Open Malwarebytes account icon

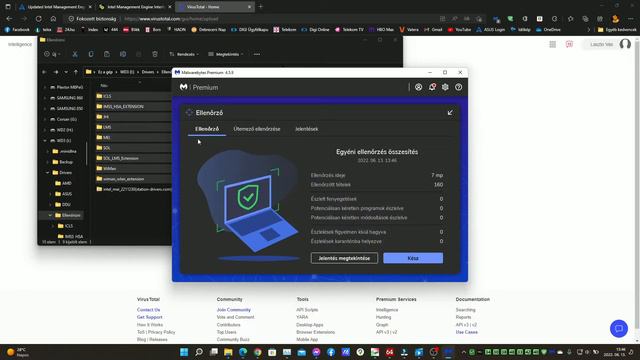[x=418, y=87]
